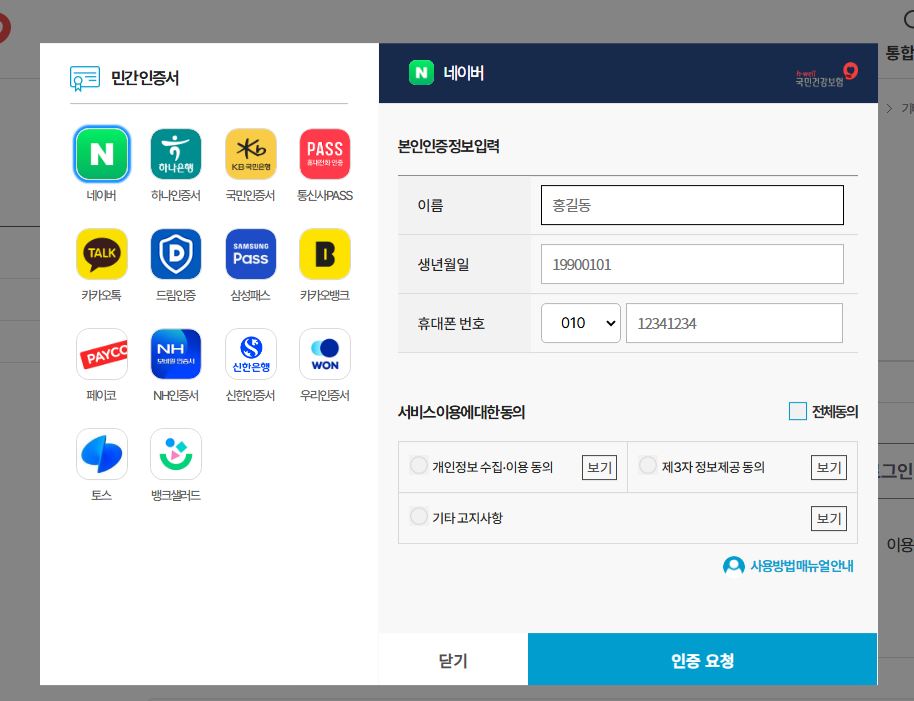Screen dimensions: 914x701
Task: Open the 사용방법매뉴얼안내 link
Action: point(788,566)
